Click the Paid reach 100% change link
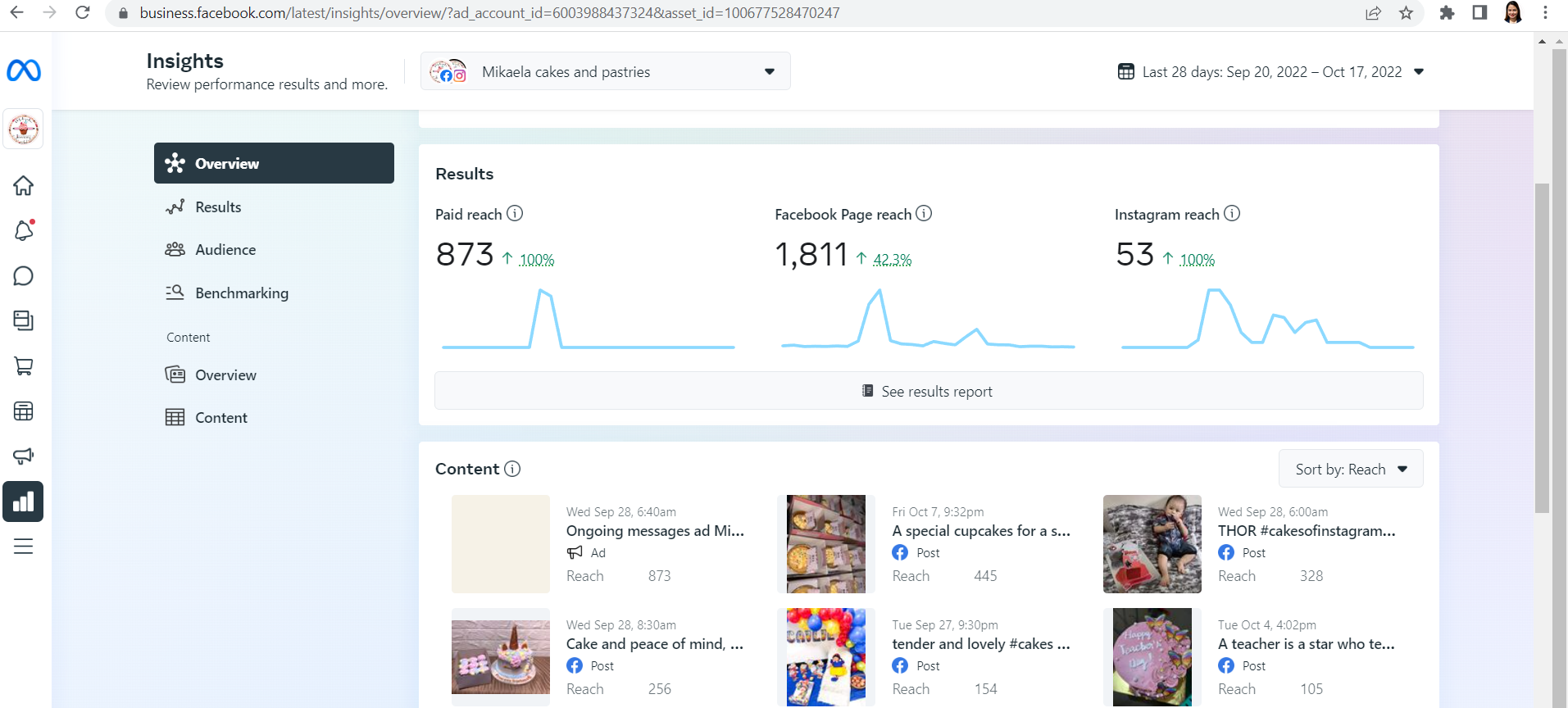1568x708 pixels. [537, 260]
